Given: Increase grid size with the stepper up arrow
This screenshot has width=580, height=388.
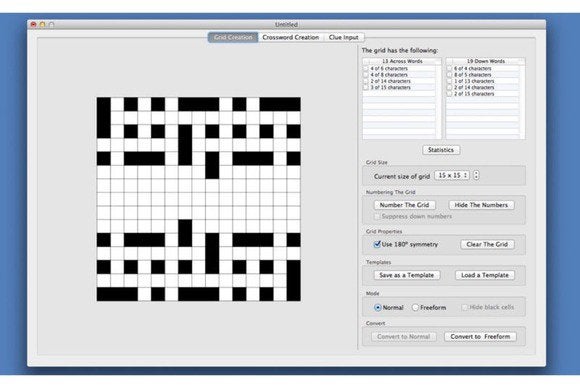Looking at the screenshot, I should click(x=476, y=173).
